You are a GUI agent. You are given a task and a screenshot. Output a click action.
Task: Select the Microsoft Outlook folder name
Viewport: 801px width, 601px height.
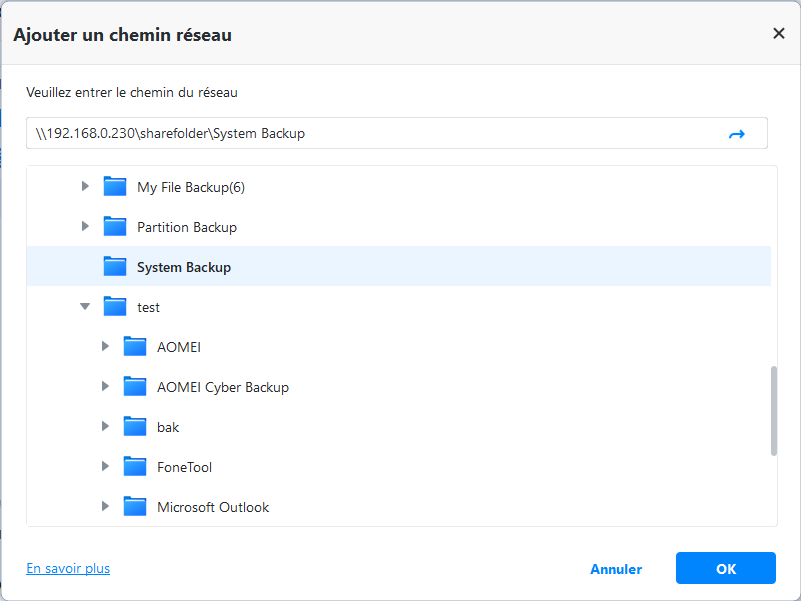[213, 507]
